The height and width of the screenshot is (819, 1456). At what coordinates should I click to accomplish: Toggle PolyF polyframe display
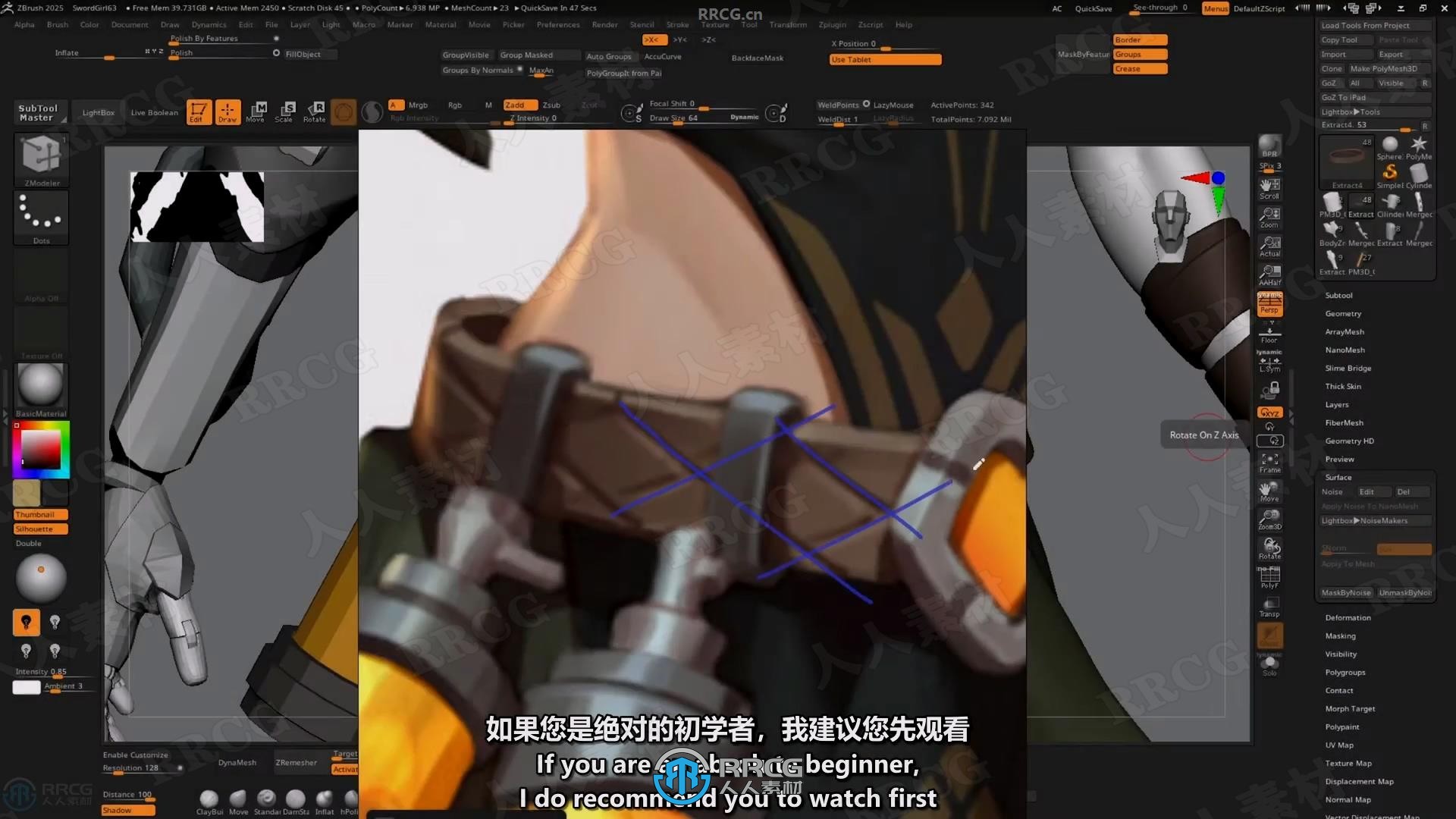[x=1269, y=578]
